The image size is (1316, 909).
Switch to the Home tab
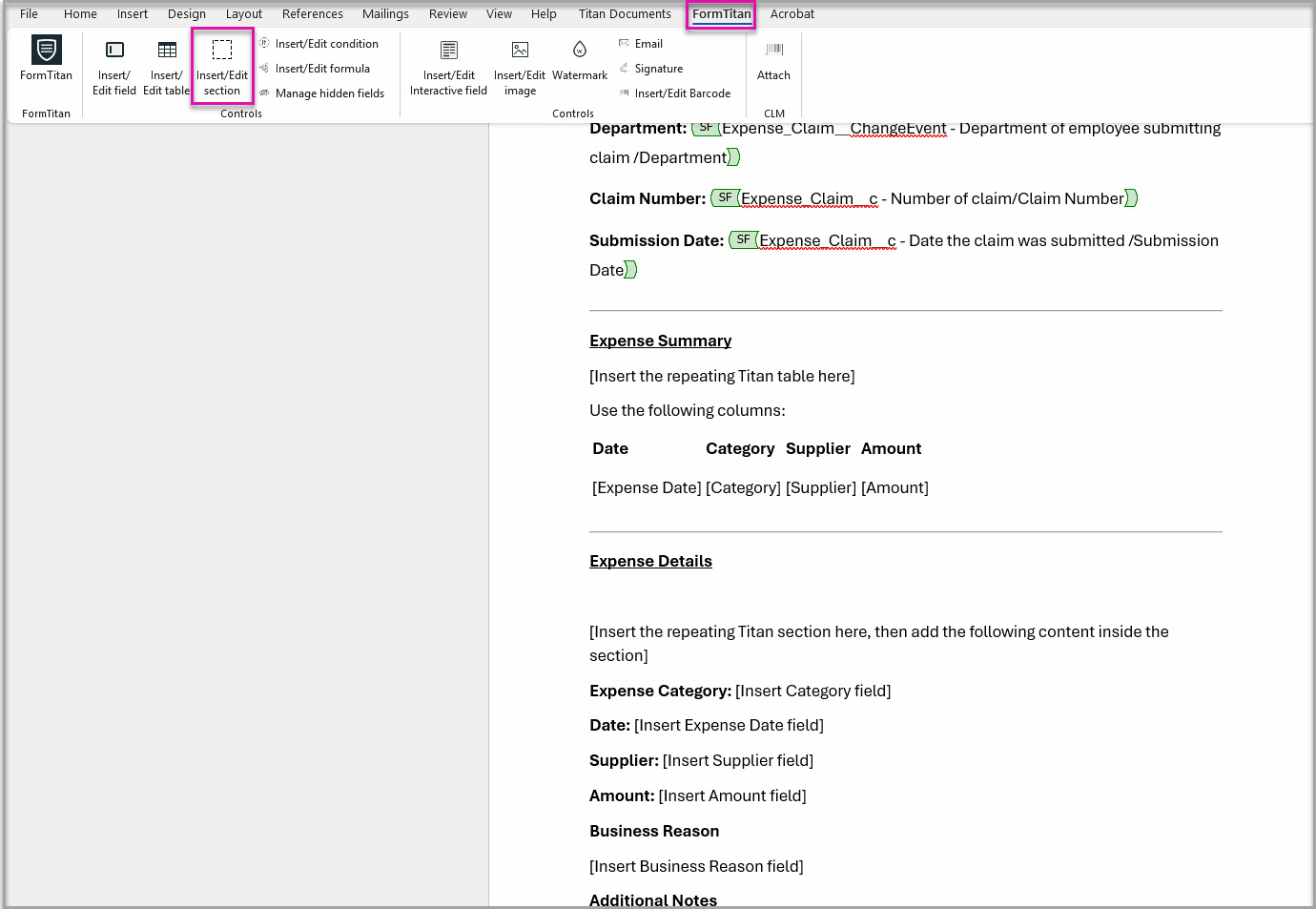click(x=80, y=14)
